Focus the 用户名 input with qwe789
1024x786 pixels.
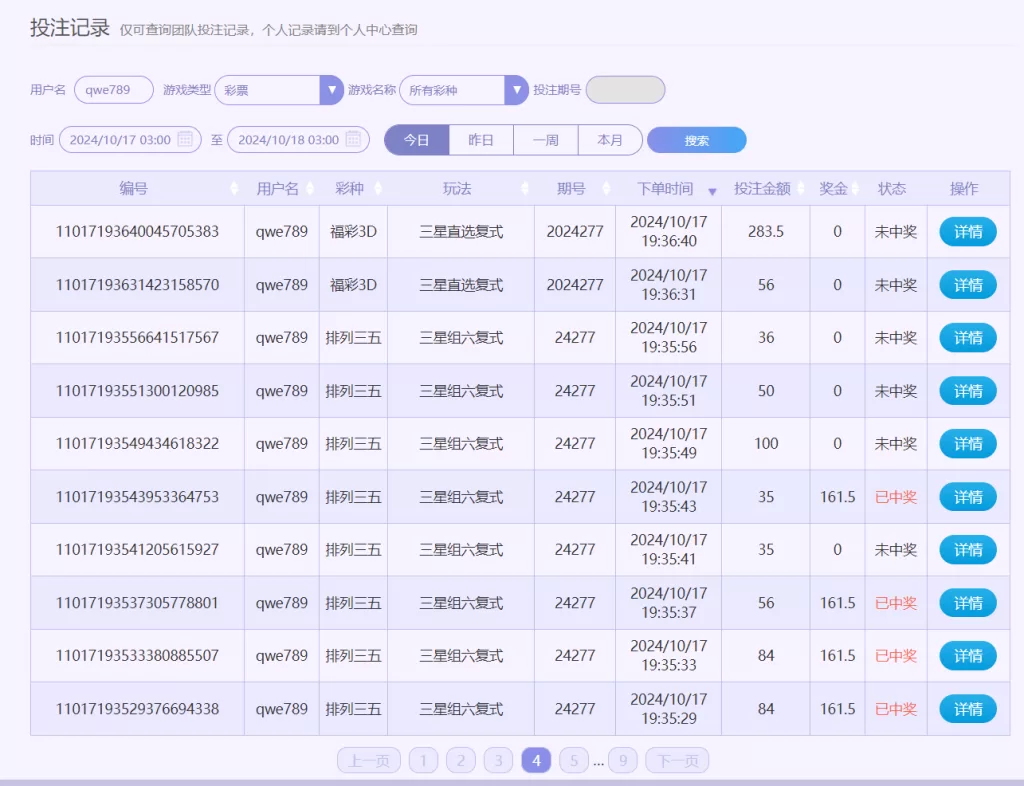click(114, 90)
